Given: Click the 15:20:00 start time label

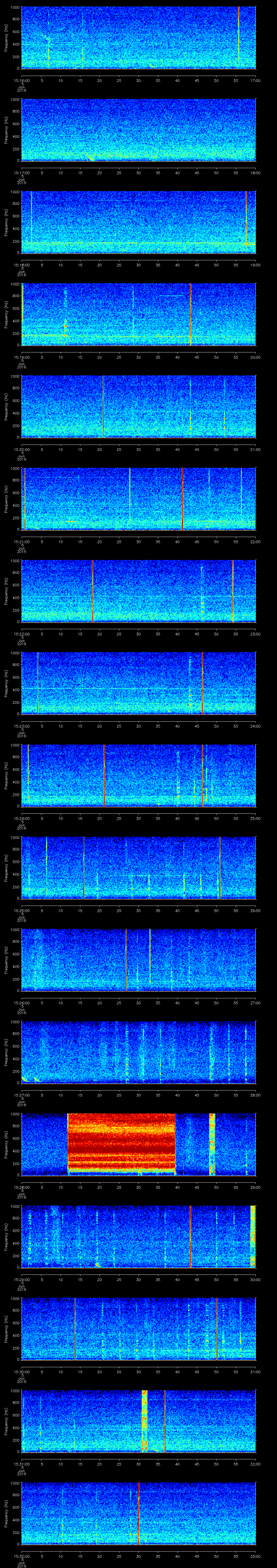Looking at the screenshot, I should (21, 449).
